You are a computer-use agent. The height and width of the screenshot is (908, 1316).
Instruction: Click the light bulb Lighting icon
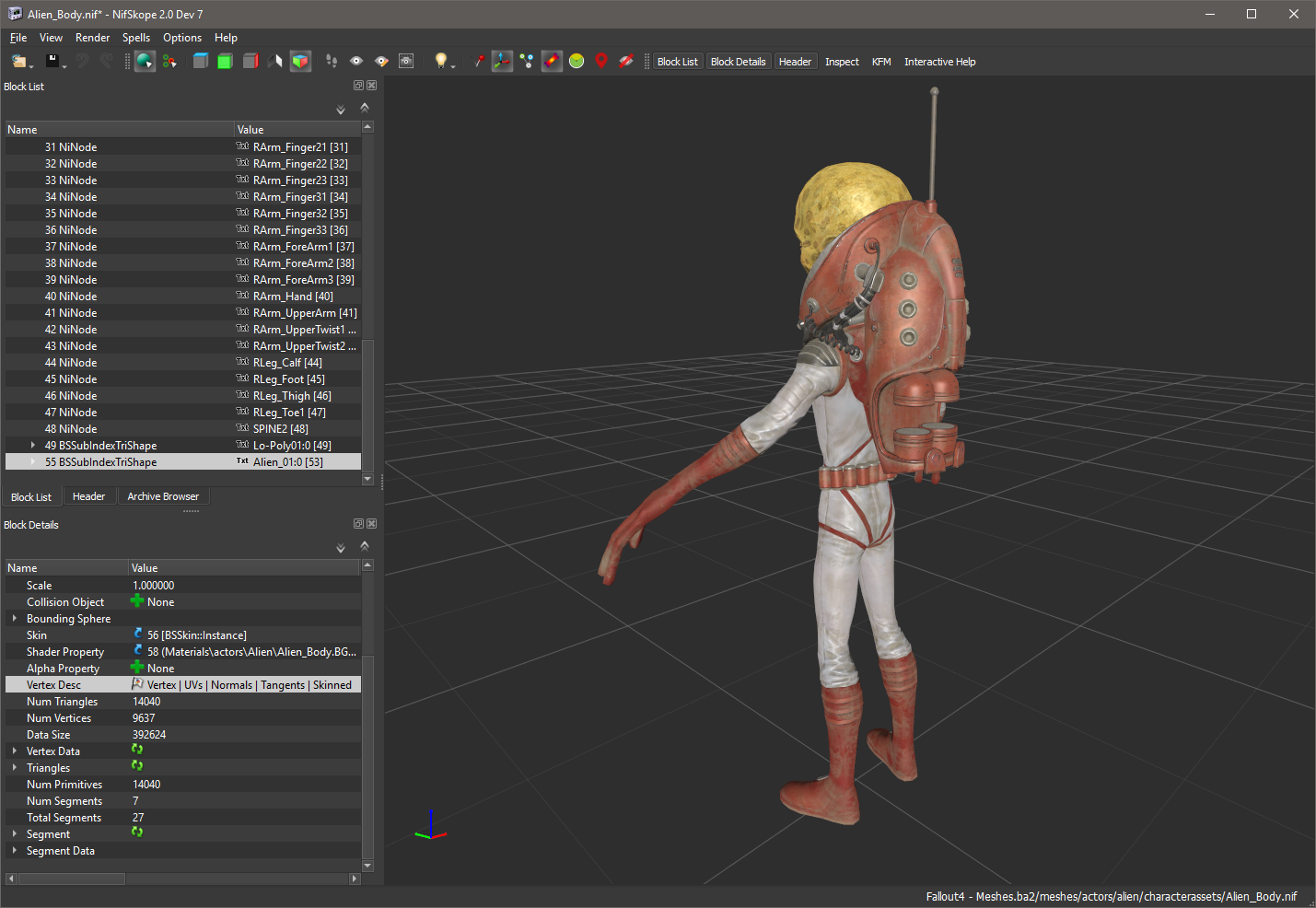coord(440,61)
